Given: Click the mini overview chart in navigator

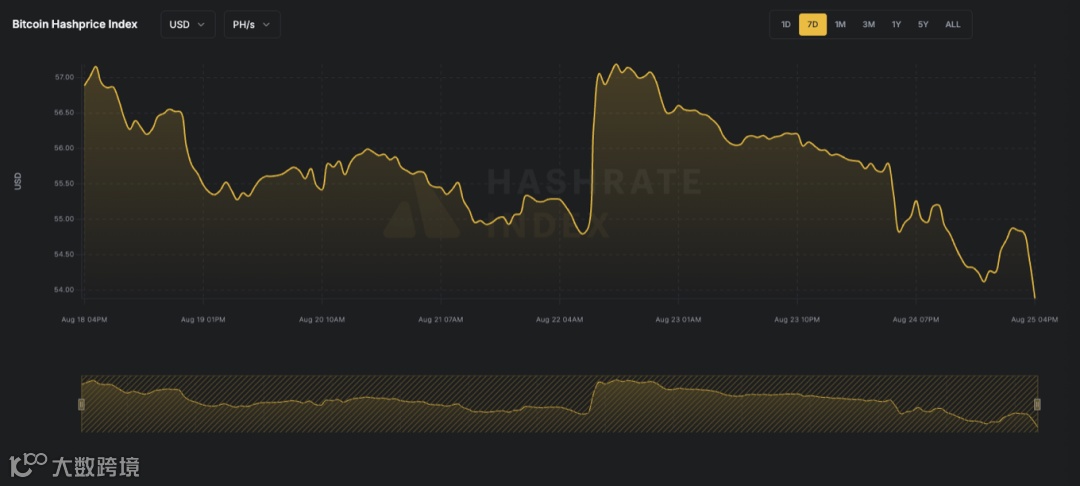Looking at the screenshot, I should coord(559,404).
